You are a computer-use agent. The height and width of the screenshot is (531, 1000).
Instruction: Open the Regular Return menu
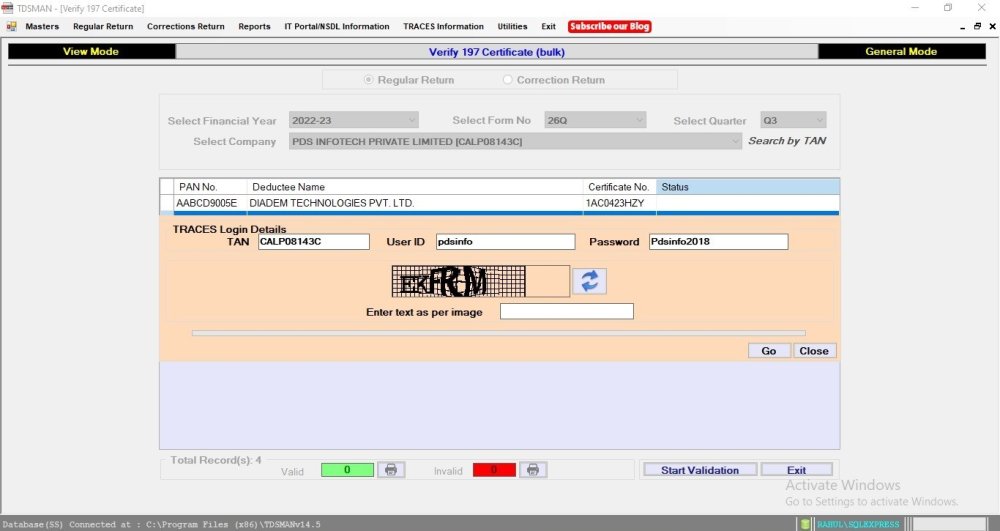103,26
